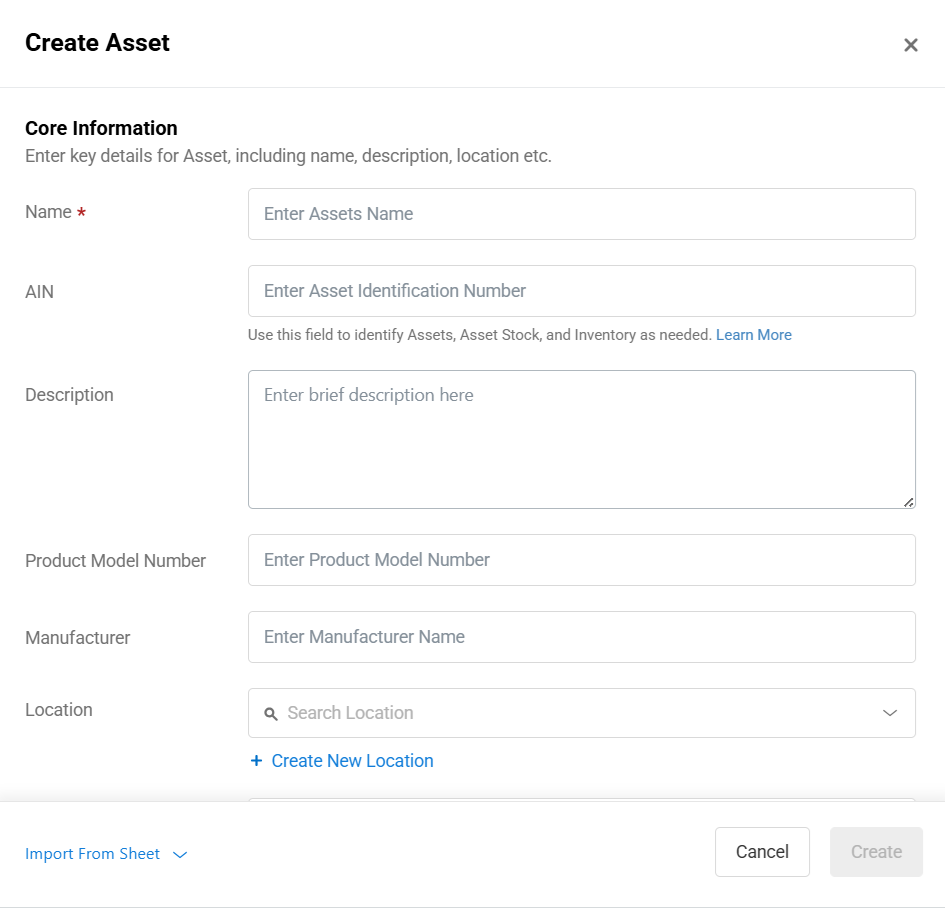Click the magnifier icon in Location search

[x=271, y=714]
